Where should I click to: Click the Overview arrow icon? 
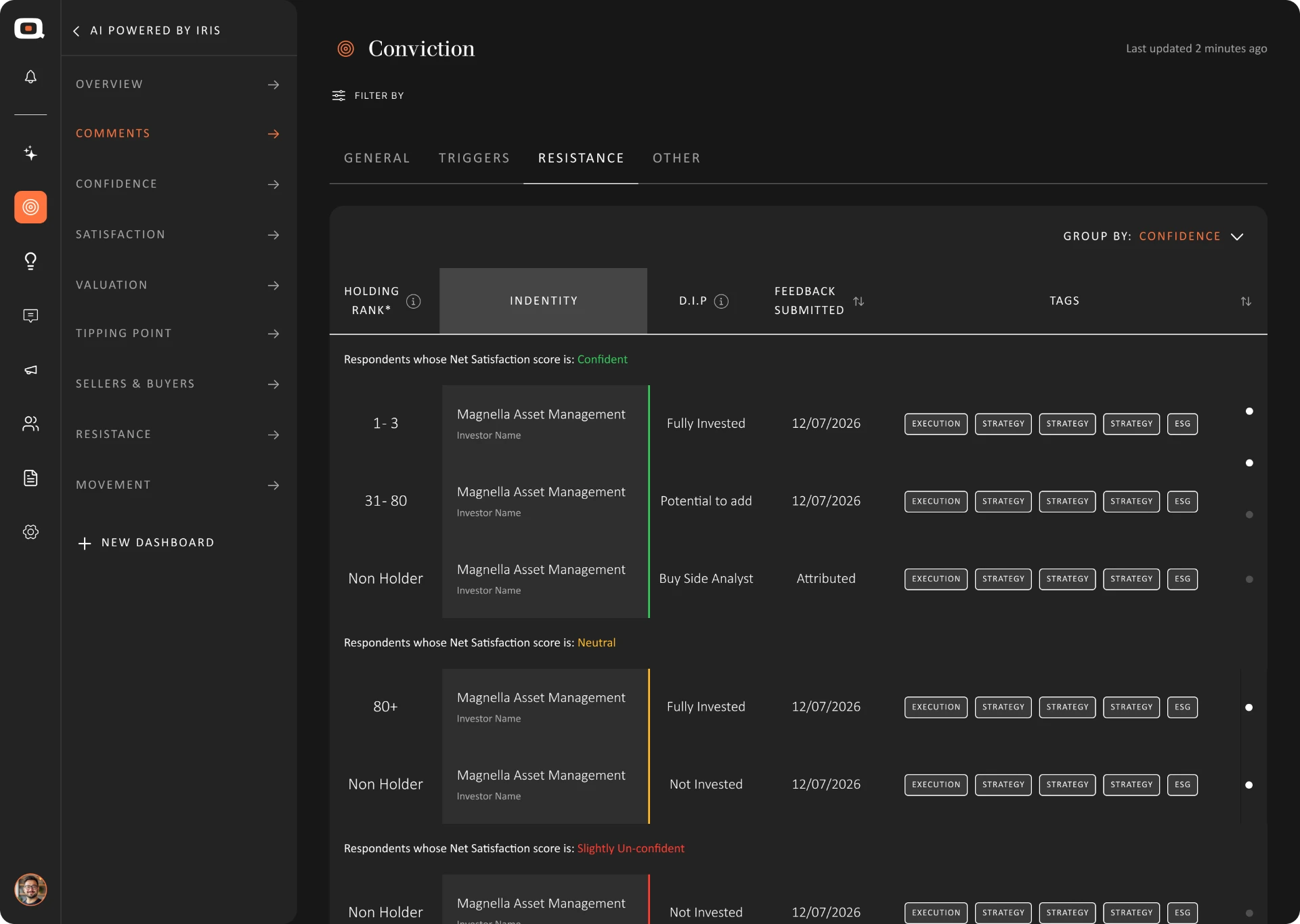pyautogui.click(x=274, y=85)
